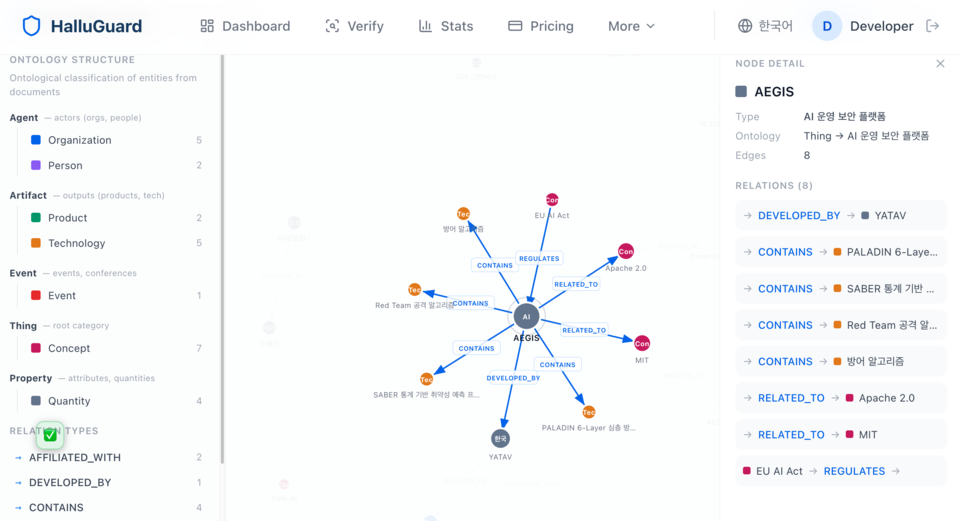Screen dimensions: 960x521
Task: Click the MIT concept node
Action: click(x=642, y=344)
